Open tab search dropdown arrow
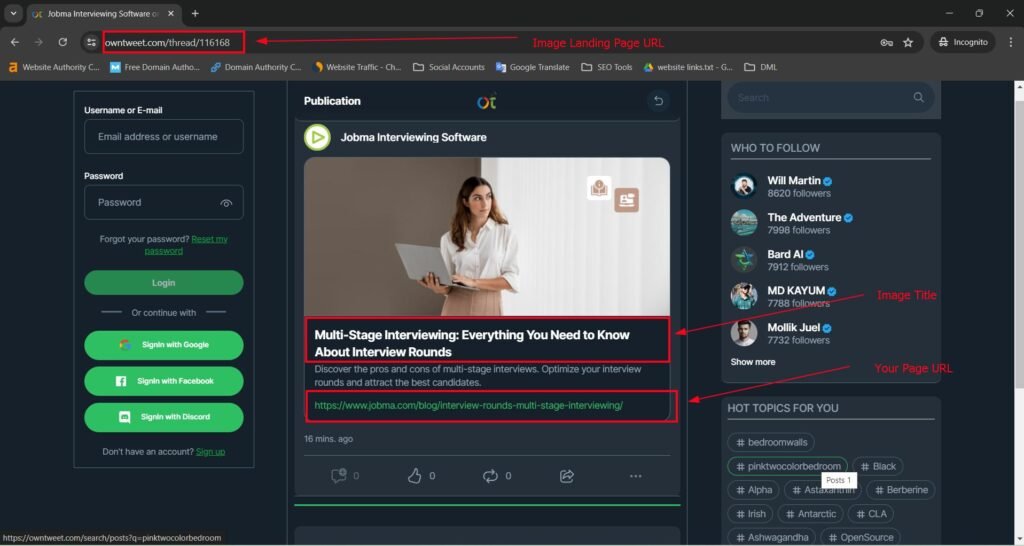Viewport: 1024px width, 546px height. tap(13, 13)
